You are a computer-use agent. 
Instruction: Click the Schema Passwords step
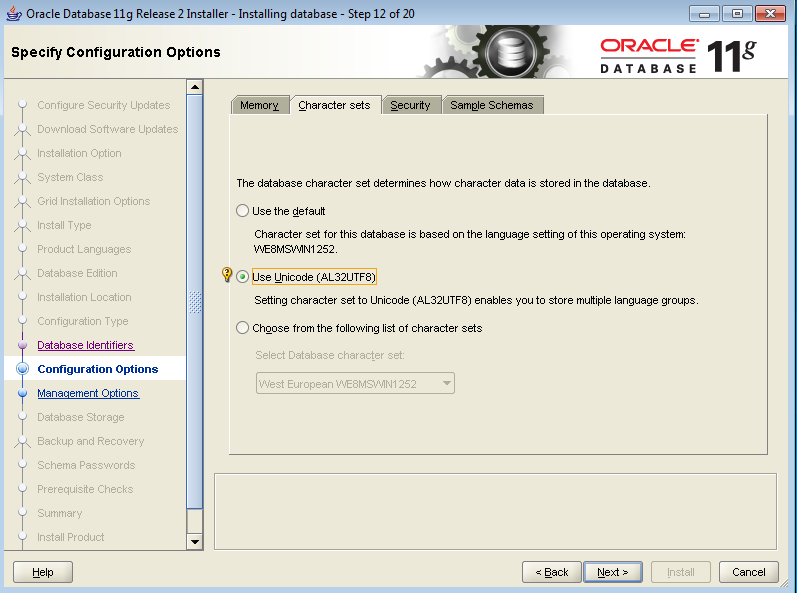86,465
